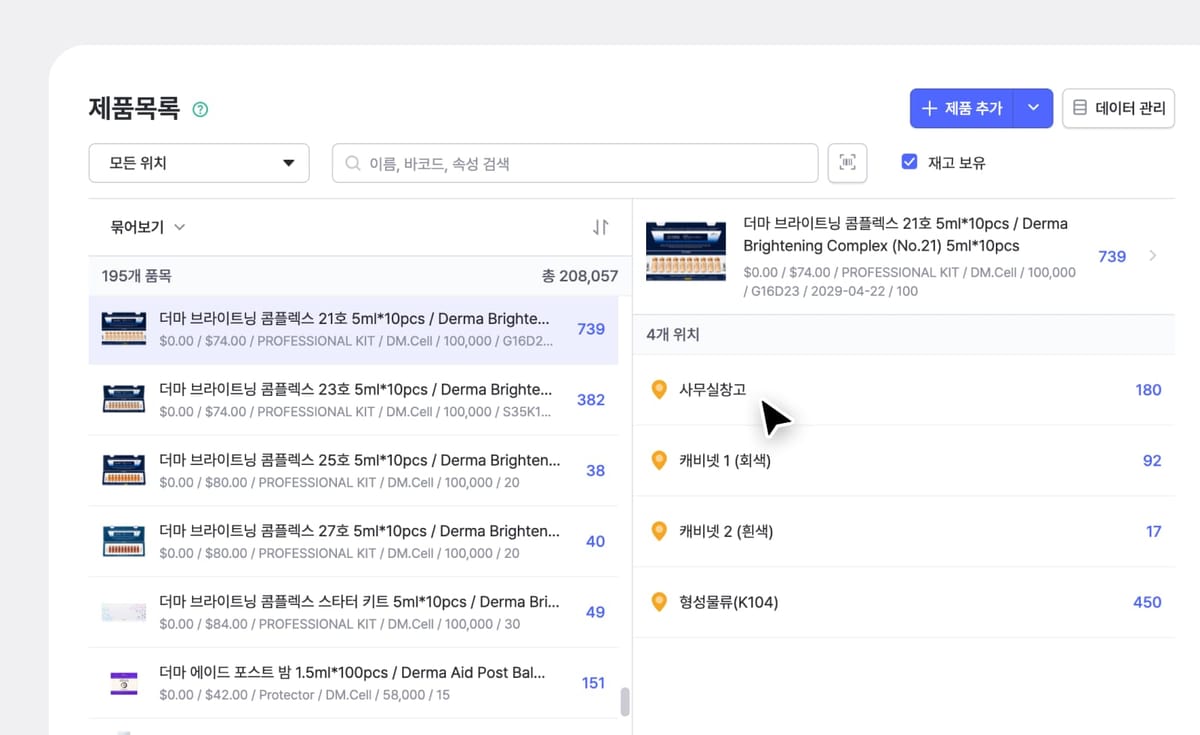Open dropdown arrow beside 제품 추가
Viewport: 1200px width, 735px height.
click(1034, 108)
